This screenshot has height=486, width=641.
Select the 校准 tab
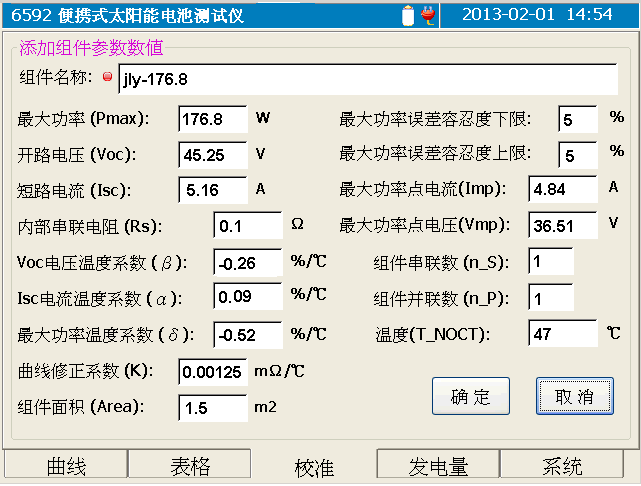(x=314, y=467)
